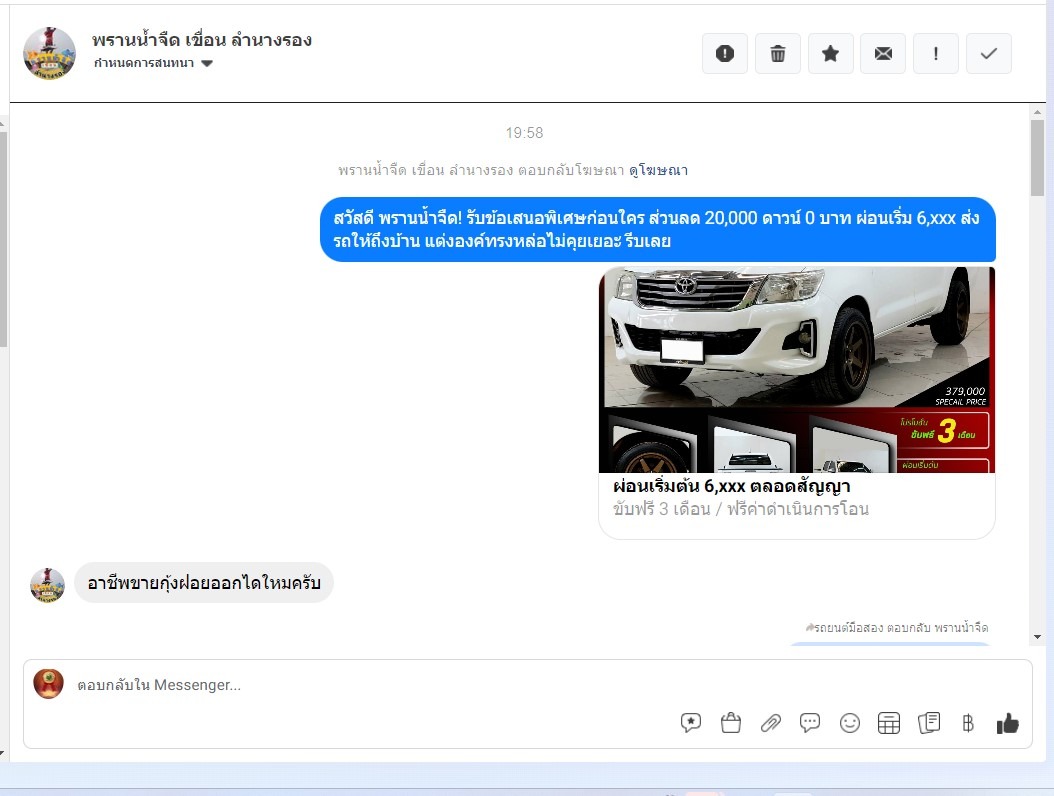Mark as unread with the envelope icon
Viewport: 1054px width, 796px height.
point(883,54)
